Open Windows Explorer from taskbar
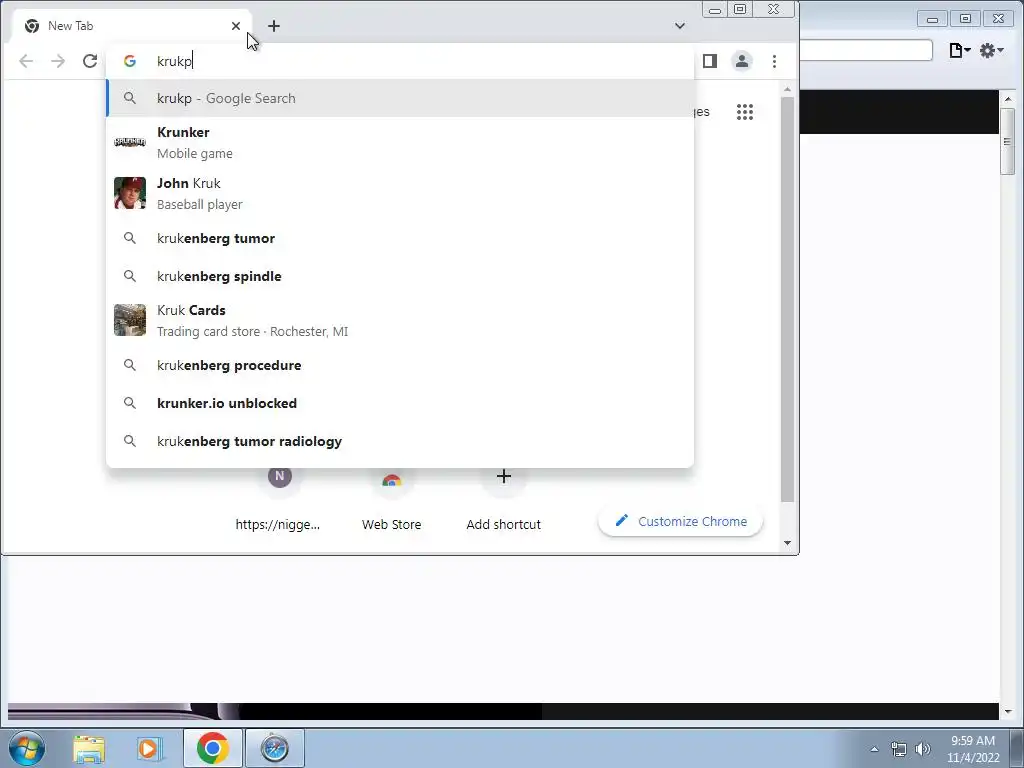1024x768 pixels. tap(89, 748)
